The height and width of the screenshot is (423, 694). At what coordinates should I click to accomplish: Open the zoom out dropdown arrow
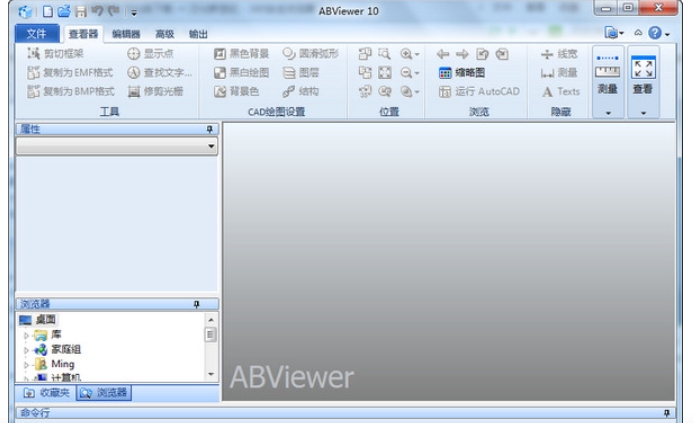pos(417,73)
